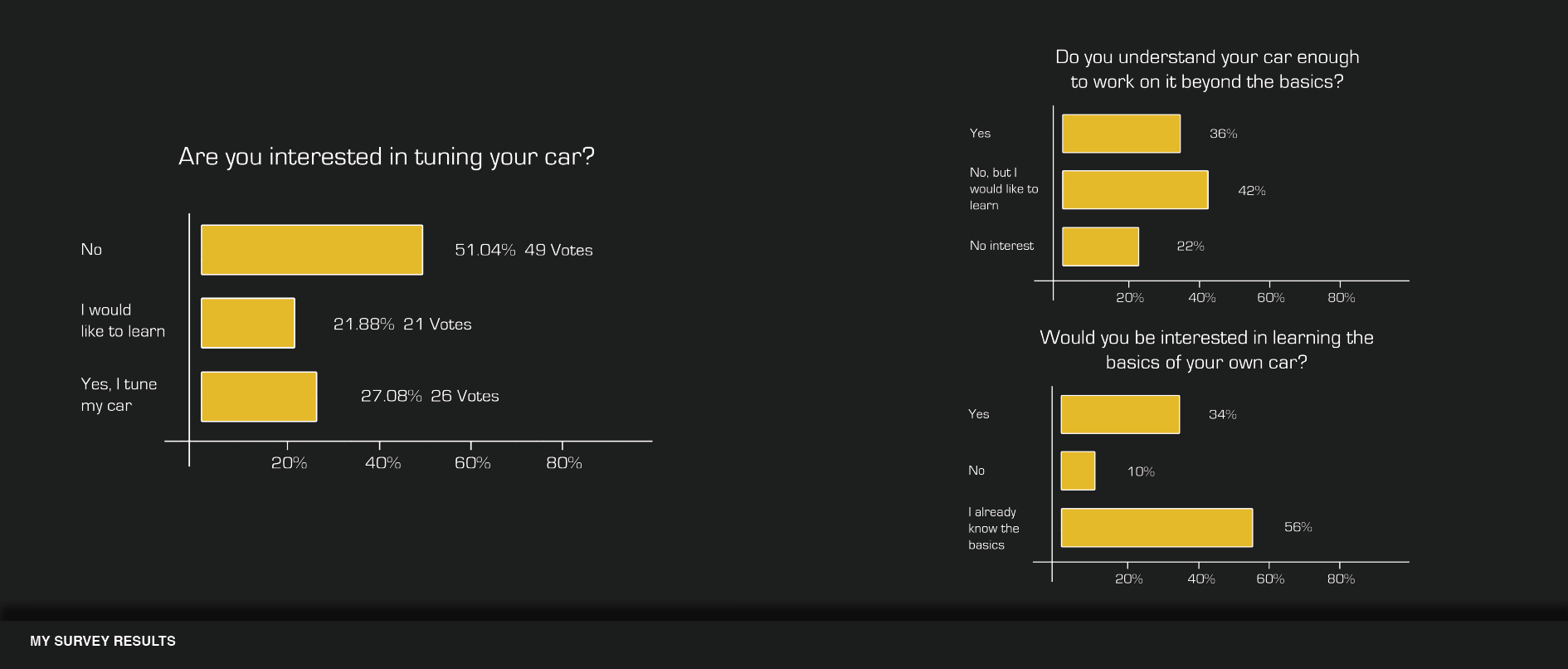Click the 34% "Yes" bar in learning basics chart
The image size is (1568, 669).
(1120, 414)
